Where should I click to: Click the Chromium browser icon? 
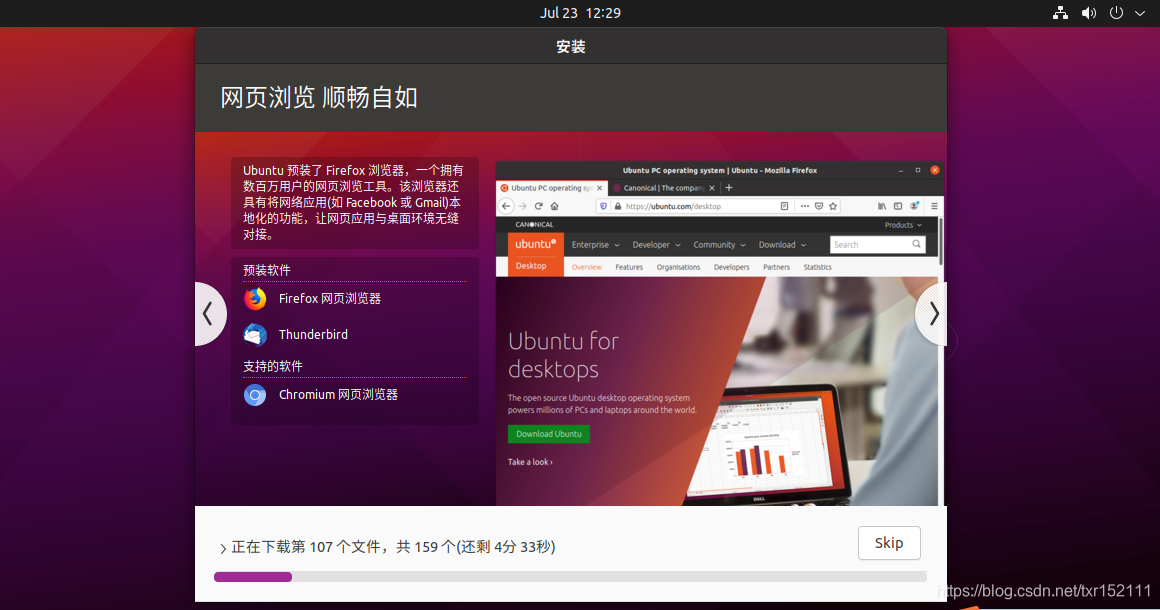click(255, 395)
